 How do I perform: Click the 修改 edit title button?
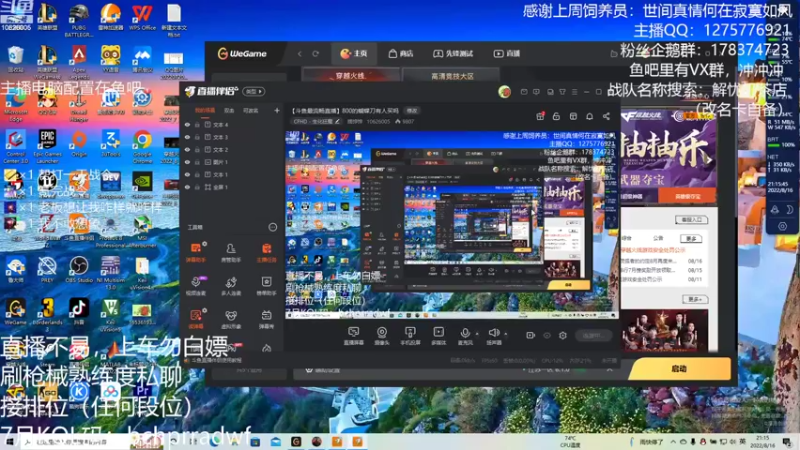412,111
